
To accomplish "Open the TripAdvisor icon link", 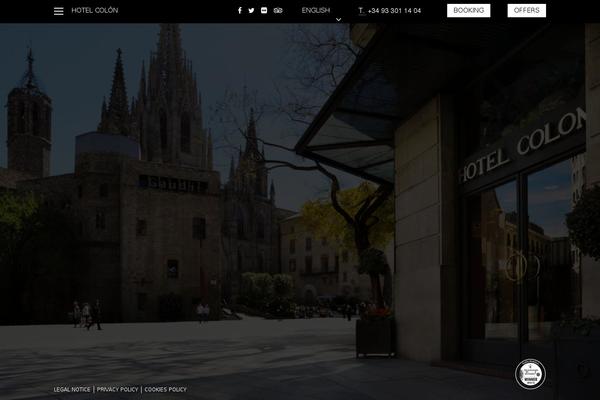I will [279, 11].
